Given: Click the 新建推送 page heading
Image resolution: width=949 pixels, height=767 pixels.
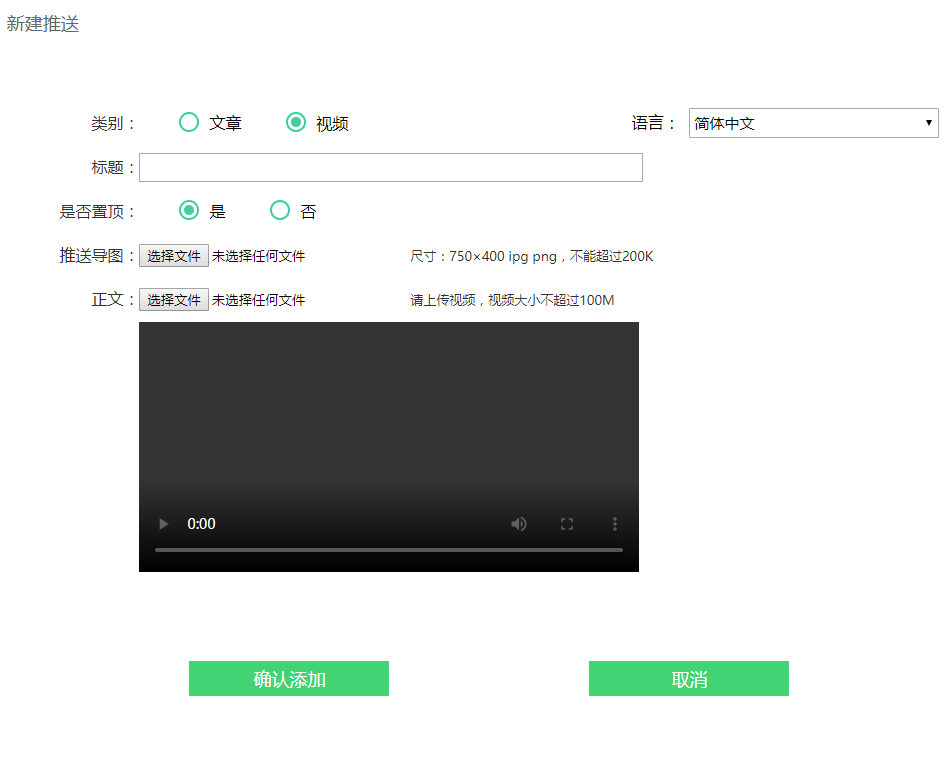Looking at the screenshot, I should pos(43,24).
